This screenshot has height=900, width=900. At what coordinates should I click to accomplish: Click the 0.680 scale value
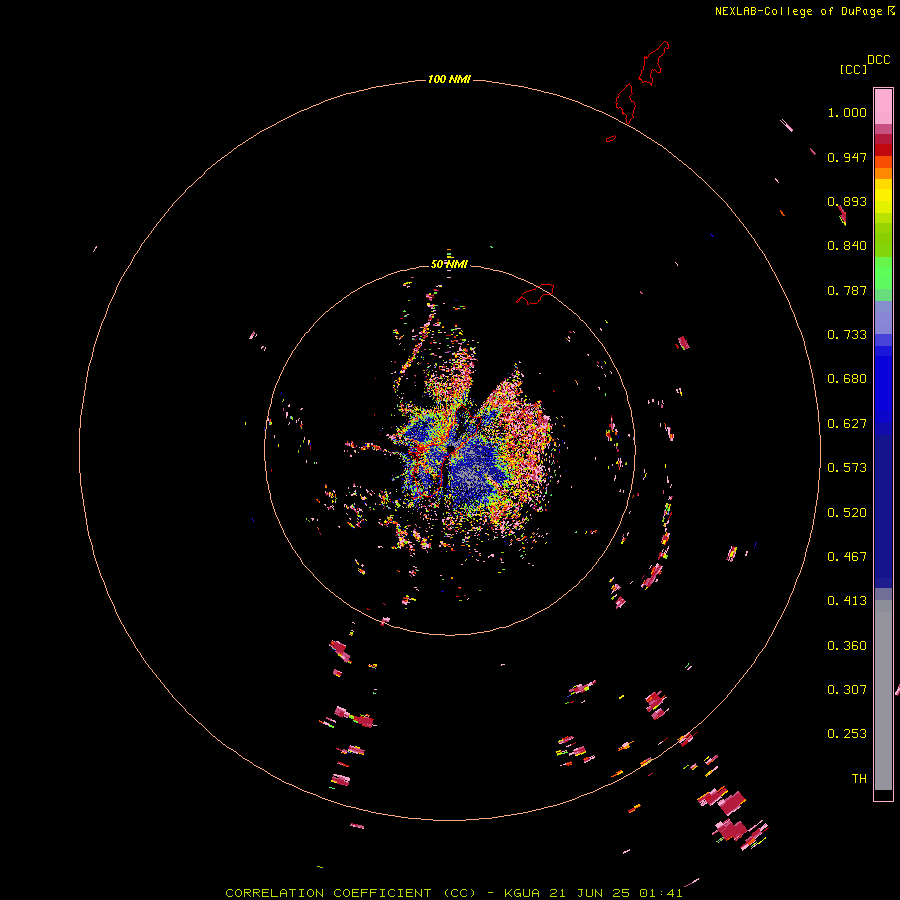[847, 379]
